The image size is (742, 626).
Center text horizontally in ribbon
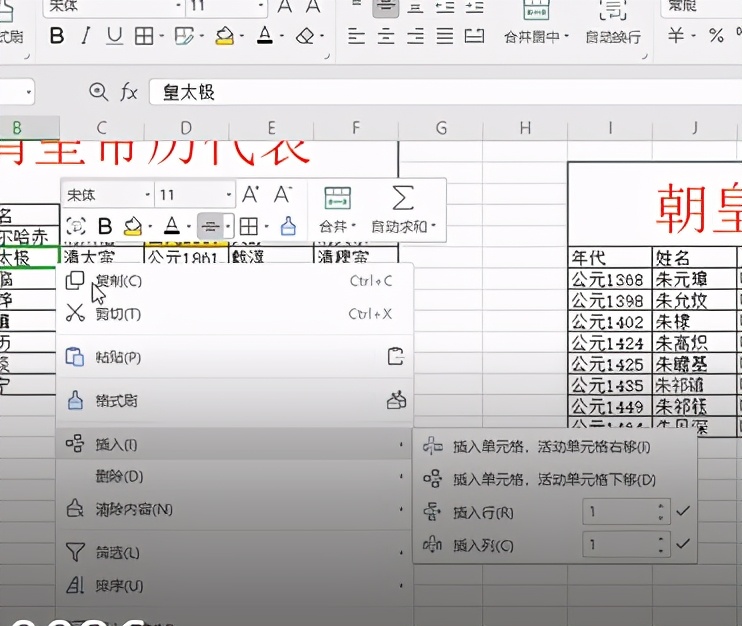(386, 36)
